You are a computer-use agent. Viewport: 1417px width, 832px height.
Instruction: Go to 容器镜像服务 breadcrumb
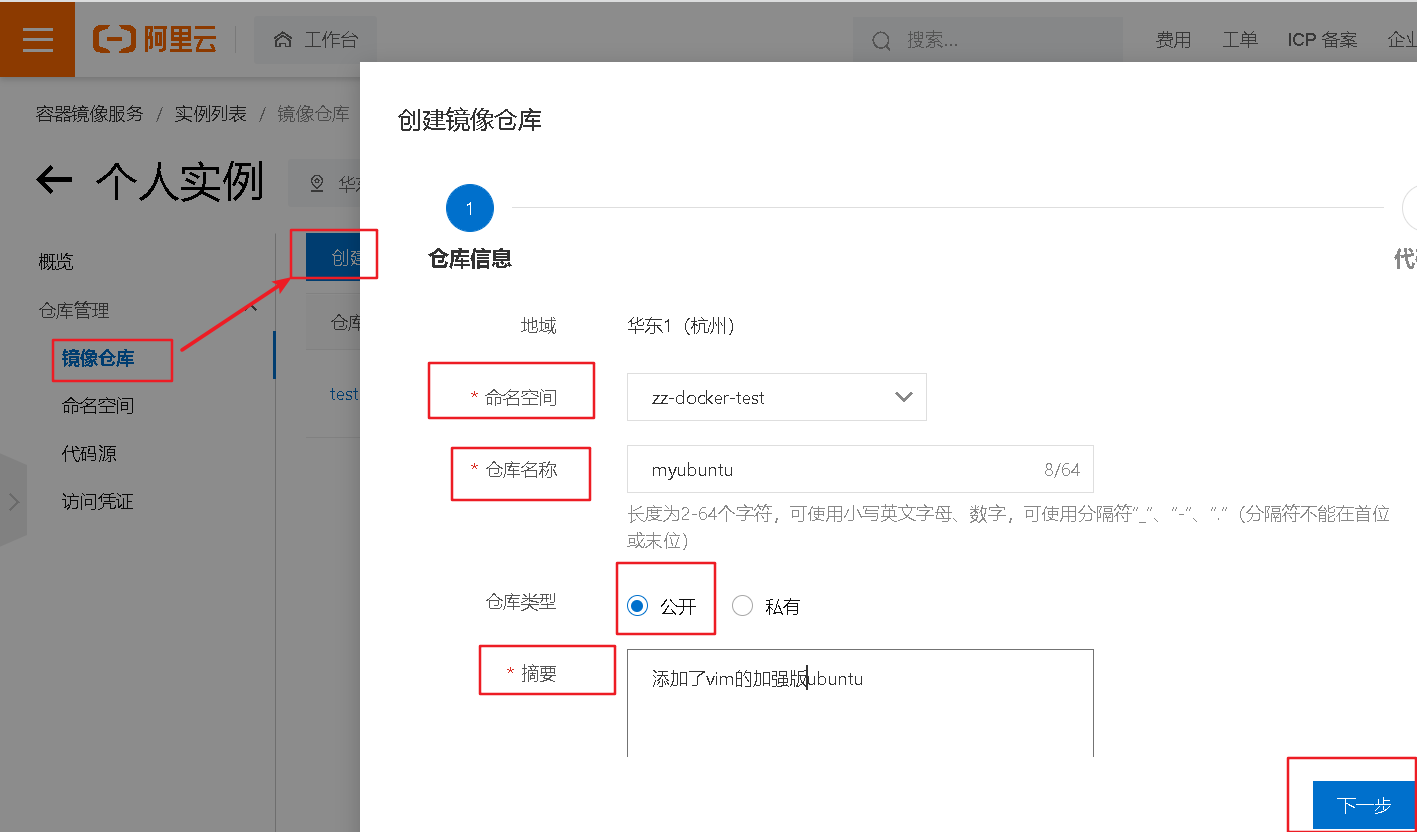click(x=90, y=114)
